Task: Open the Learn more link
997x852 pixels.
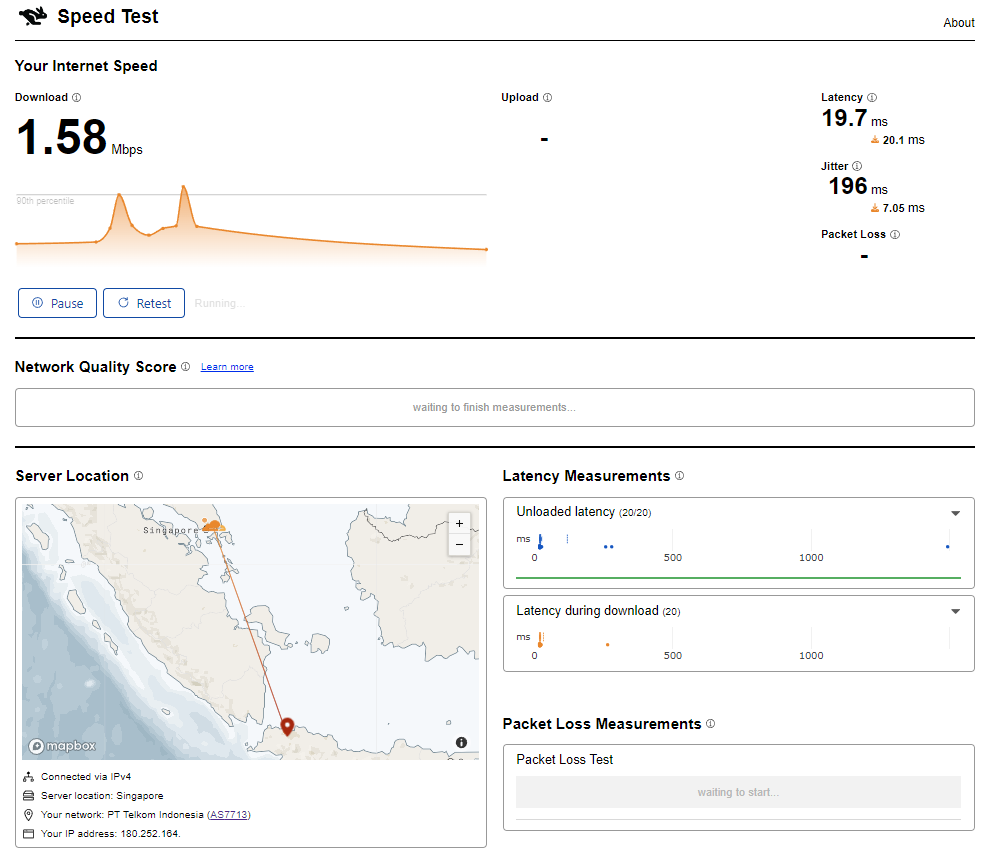Action: point(227,367)
